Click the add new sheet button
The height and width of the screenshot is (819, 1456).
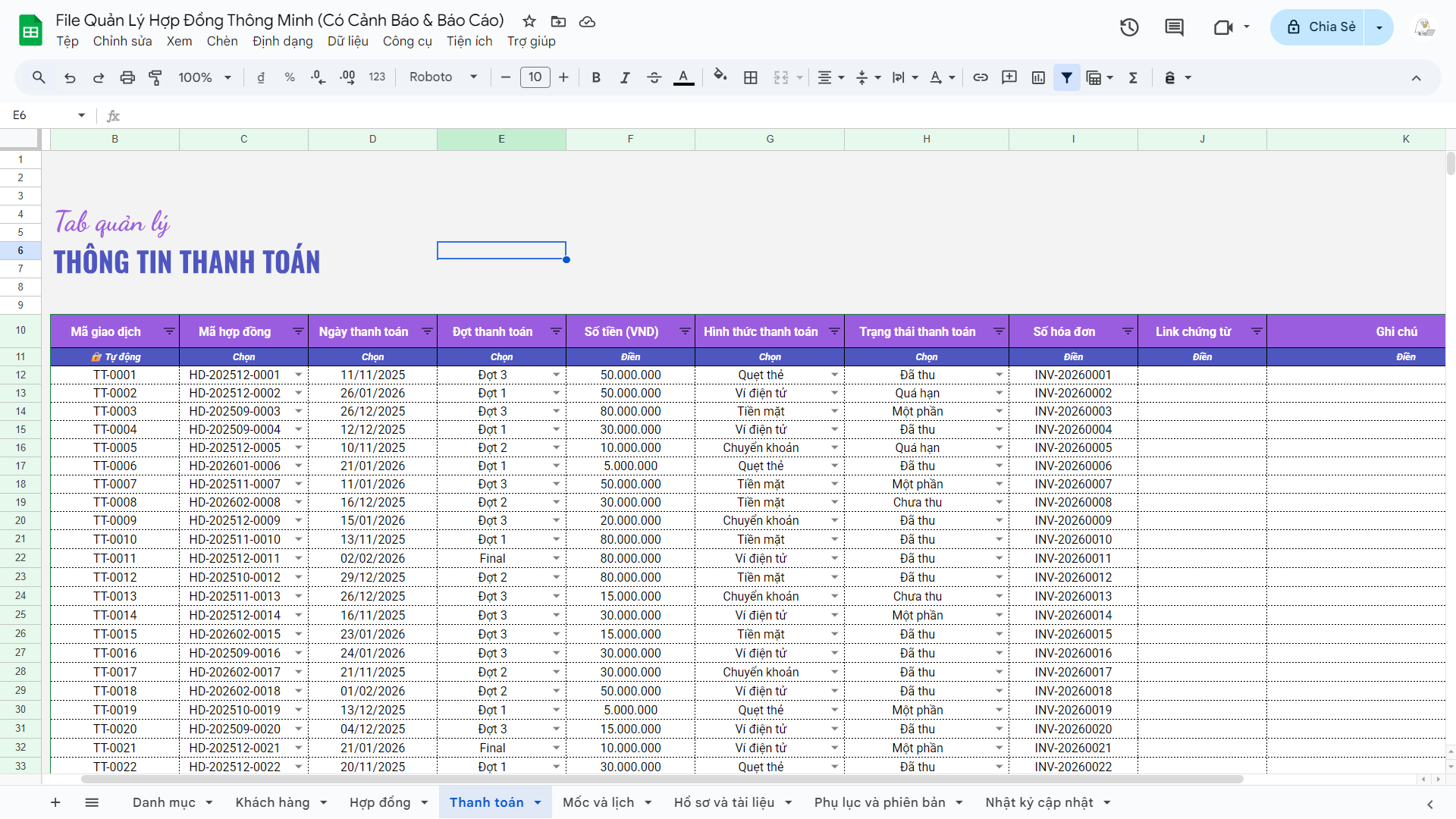[55, 802]
